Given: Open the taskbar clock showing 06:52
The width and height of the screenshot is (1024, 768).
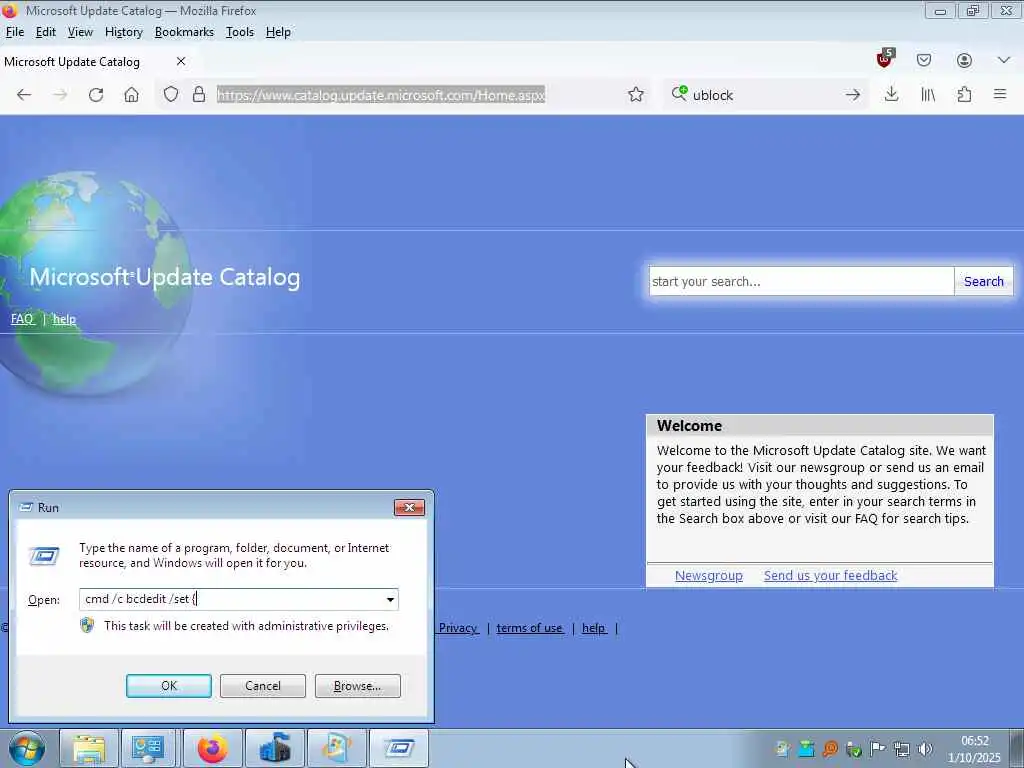Looking at the screenshot, I should 974,749.
